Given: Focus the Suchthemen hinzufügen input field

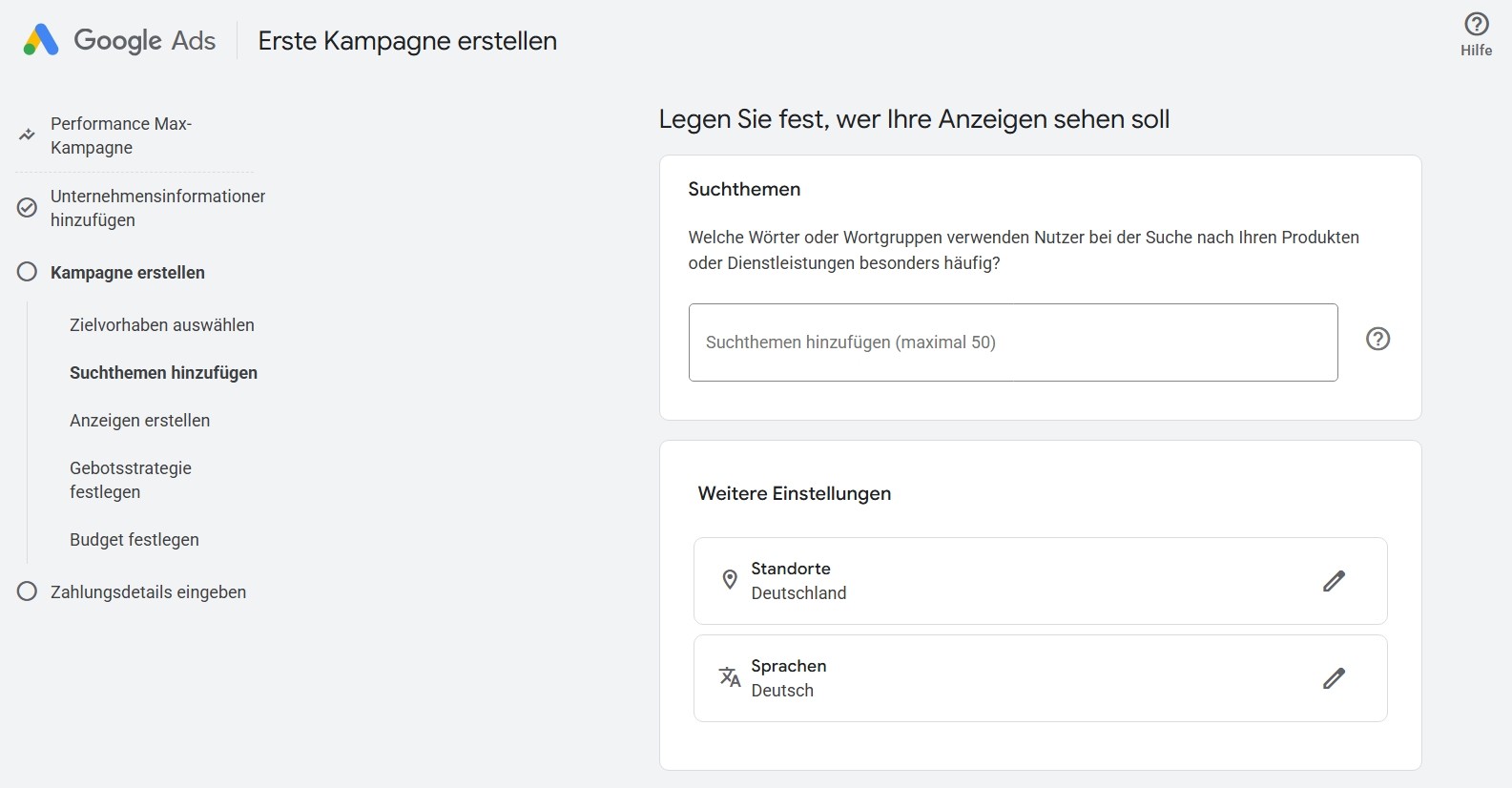Looking at the screenshot, I should click(1012, 342).
